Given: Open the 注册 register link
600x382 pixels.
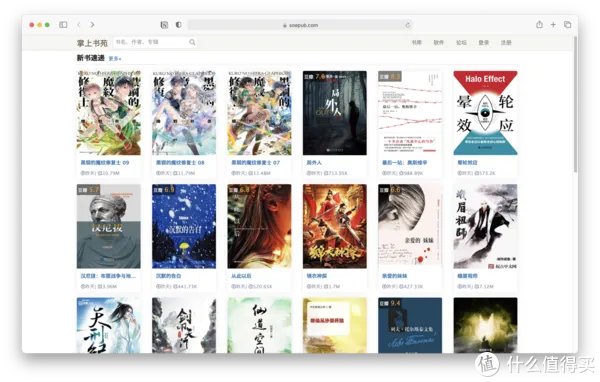Looking at the screenshot, I should [x=506, y=42].
